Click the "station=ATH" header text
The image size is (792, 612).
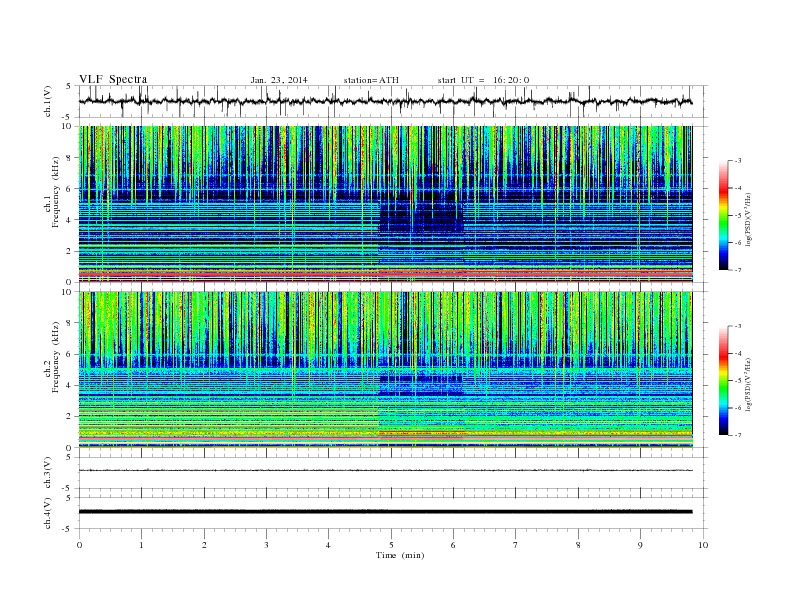coord(371,80)
